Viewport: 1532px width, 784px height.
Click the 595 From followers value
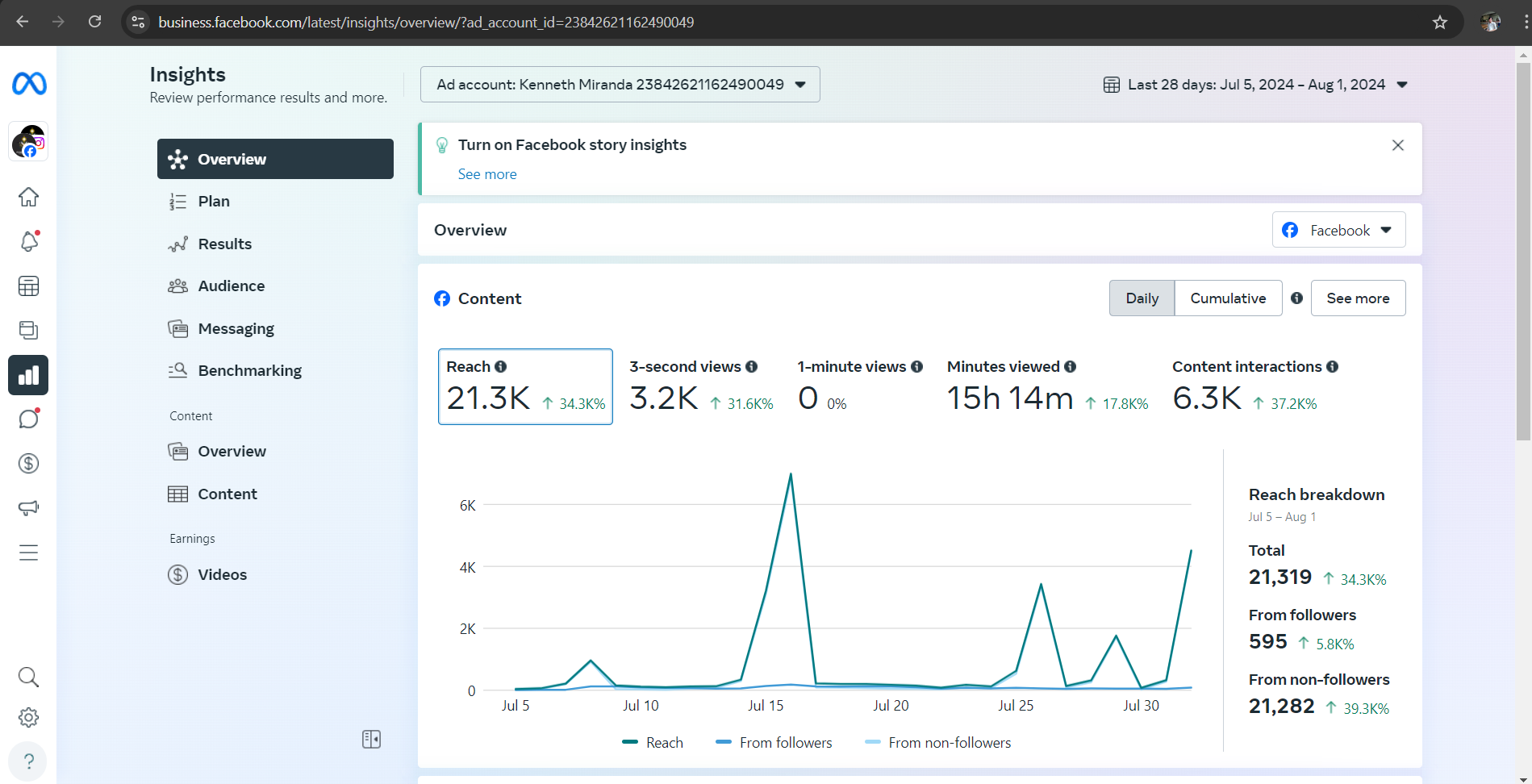(1267, 641)
